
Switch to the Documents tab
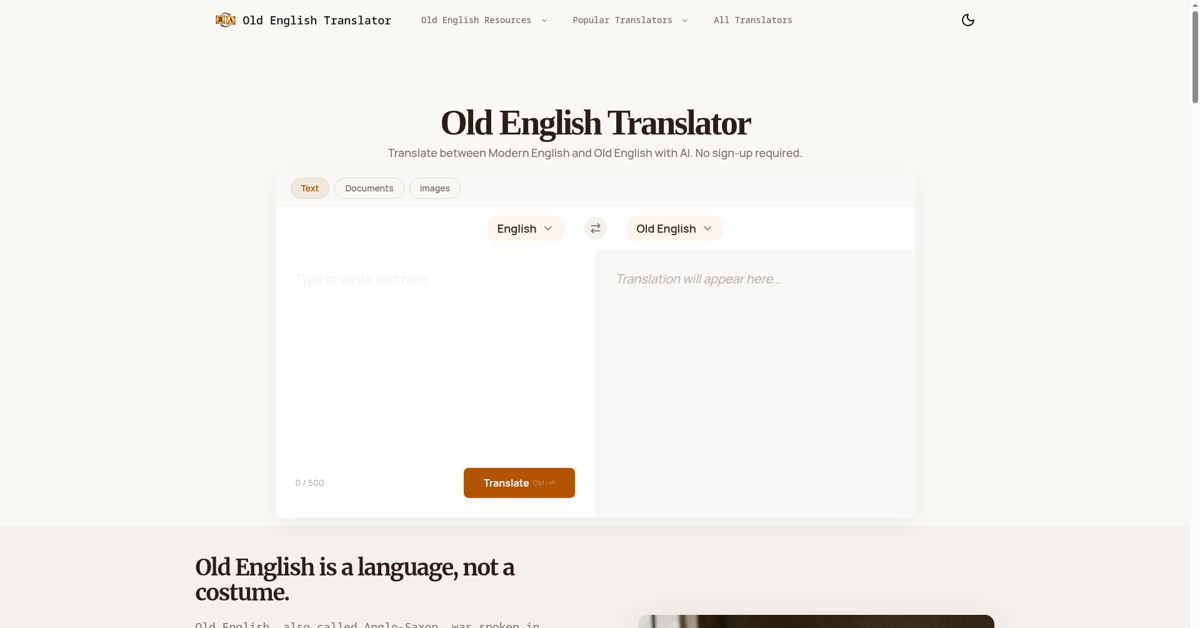[369, 188]
